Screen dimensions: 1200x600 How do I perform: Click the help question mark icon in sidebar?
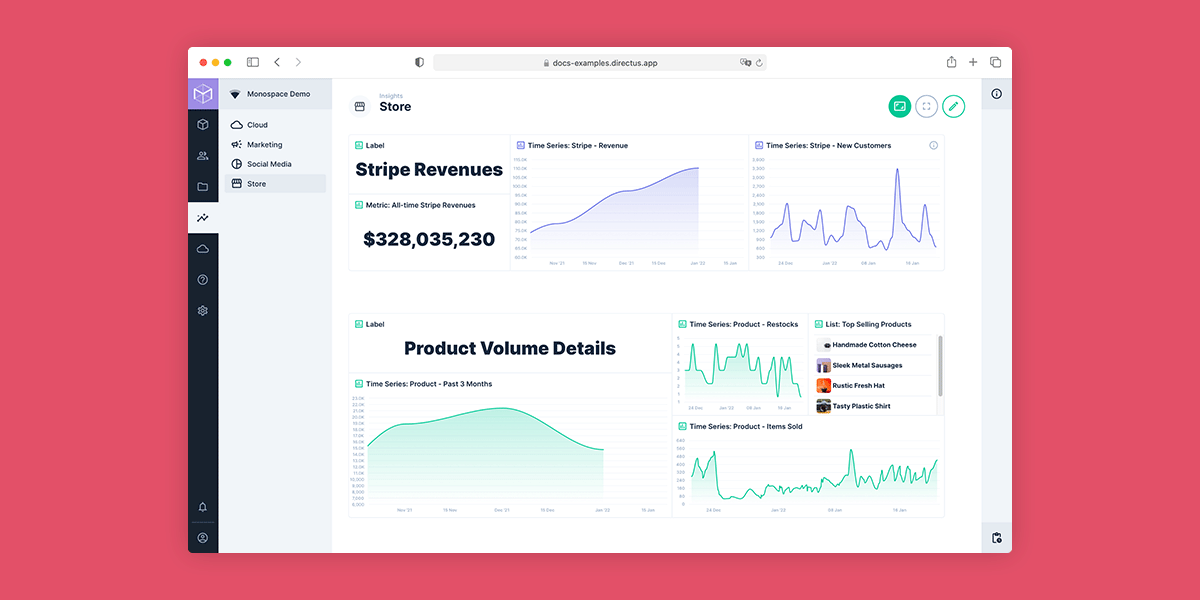click(x=203, y=279)
